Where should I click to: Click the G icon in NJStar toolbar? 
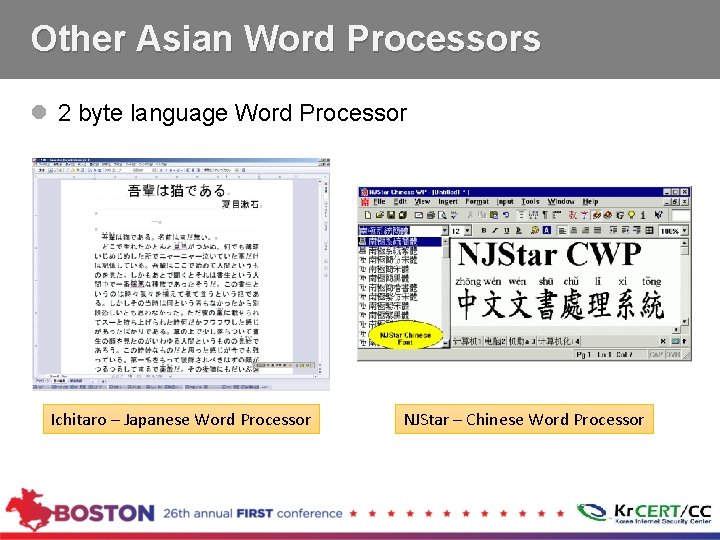click(x=620, y=215)
